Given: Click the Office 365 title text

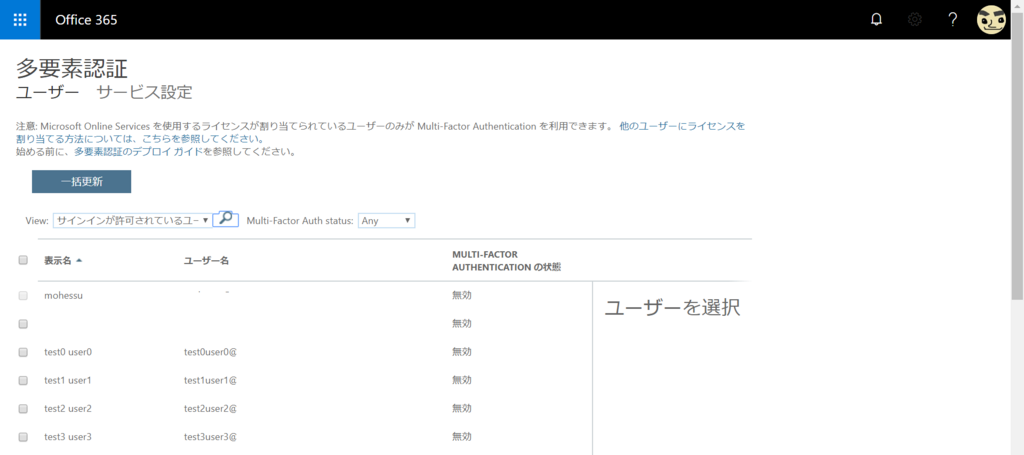Looking at the screenshot, I should pyautogui.click(x=86, y=20).
